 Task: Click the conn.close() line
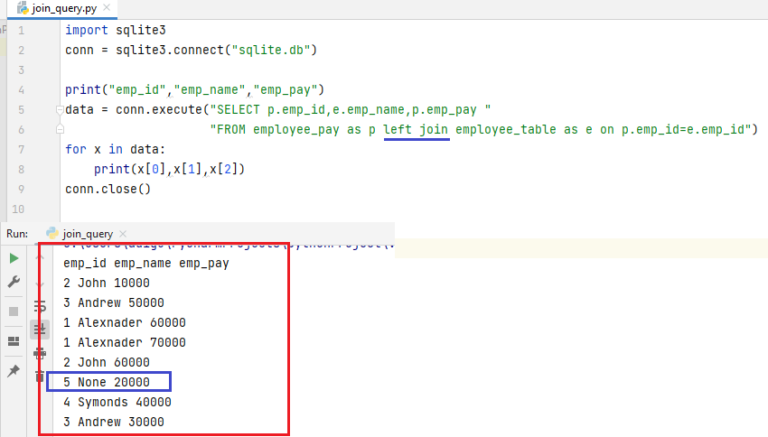point(108,189)
